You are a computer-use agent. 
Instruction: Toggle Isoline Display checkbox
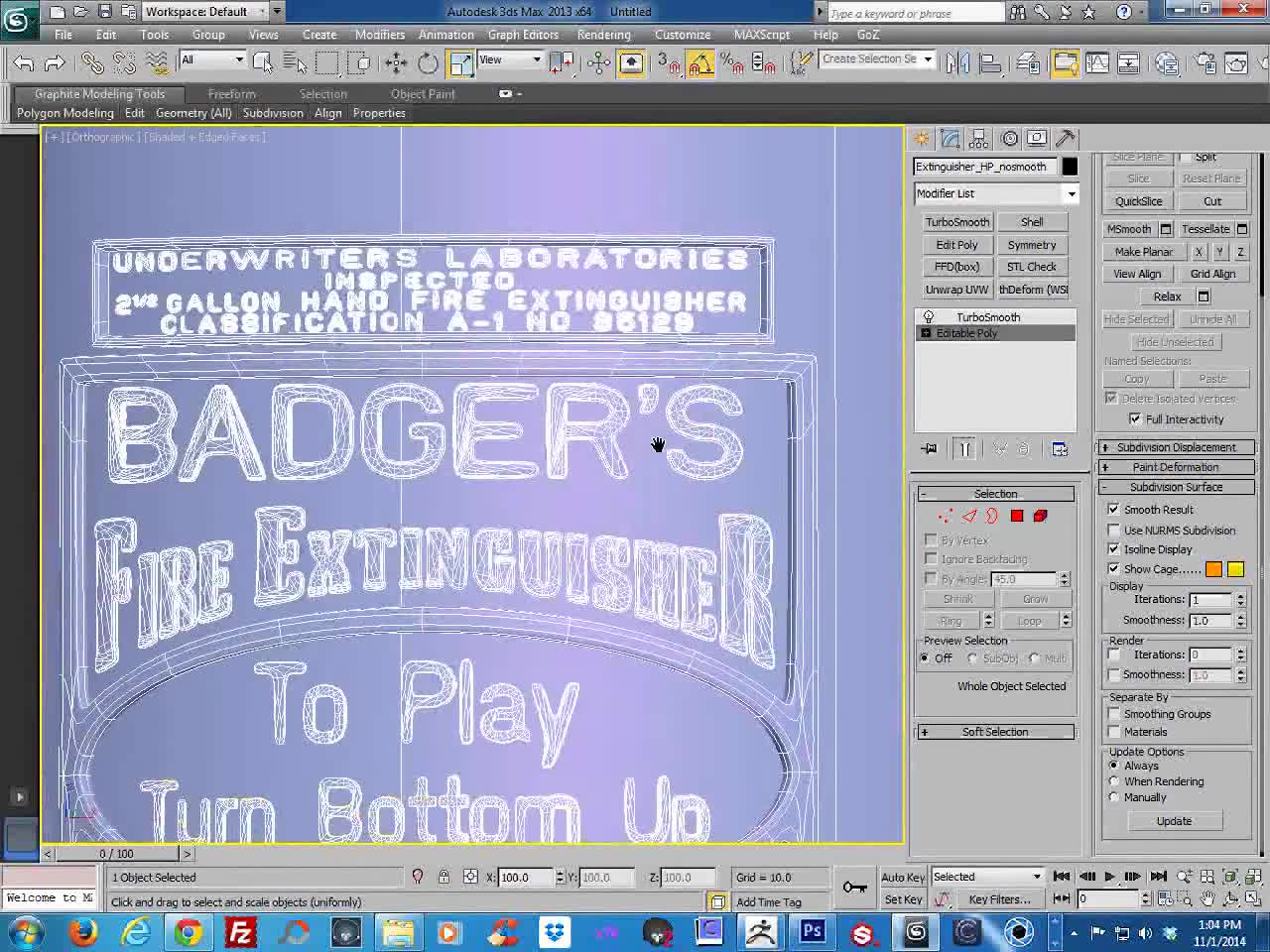(1113, 549)
